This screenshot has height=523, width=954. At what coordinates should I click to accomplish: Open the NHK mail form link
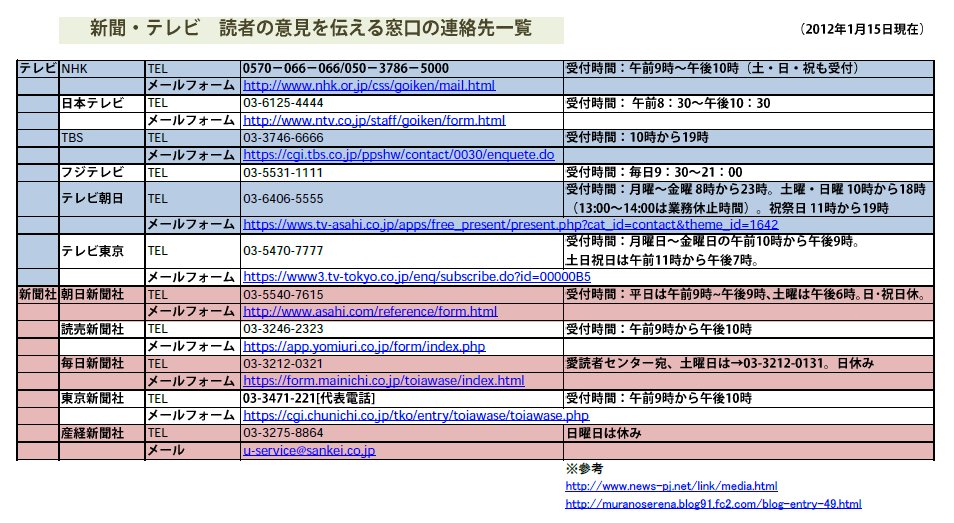click(x=369, y=86)
